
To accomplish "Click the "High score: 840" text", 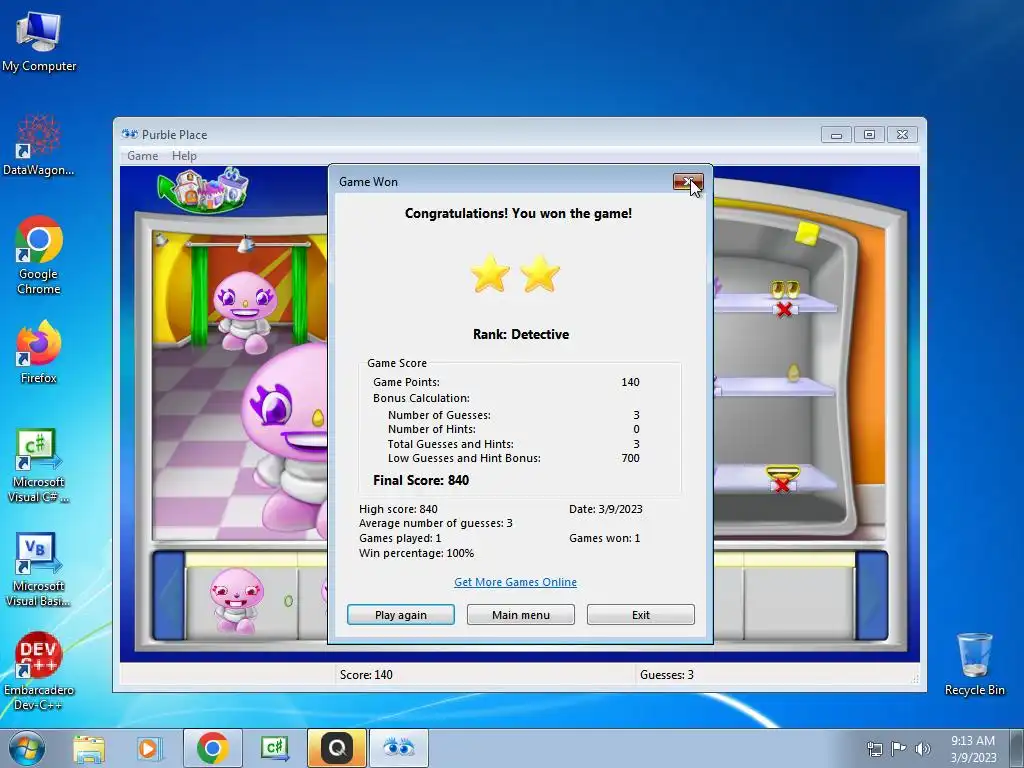I will pos(398,509).
